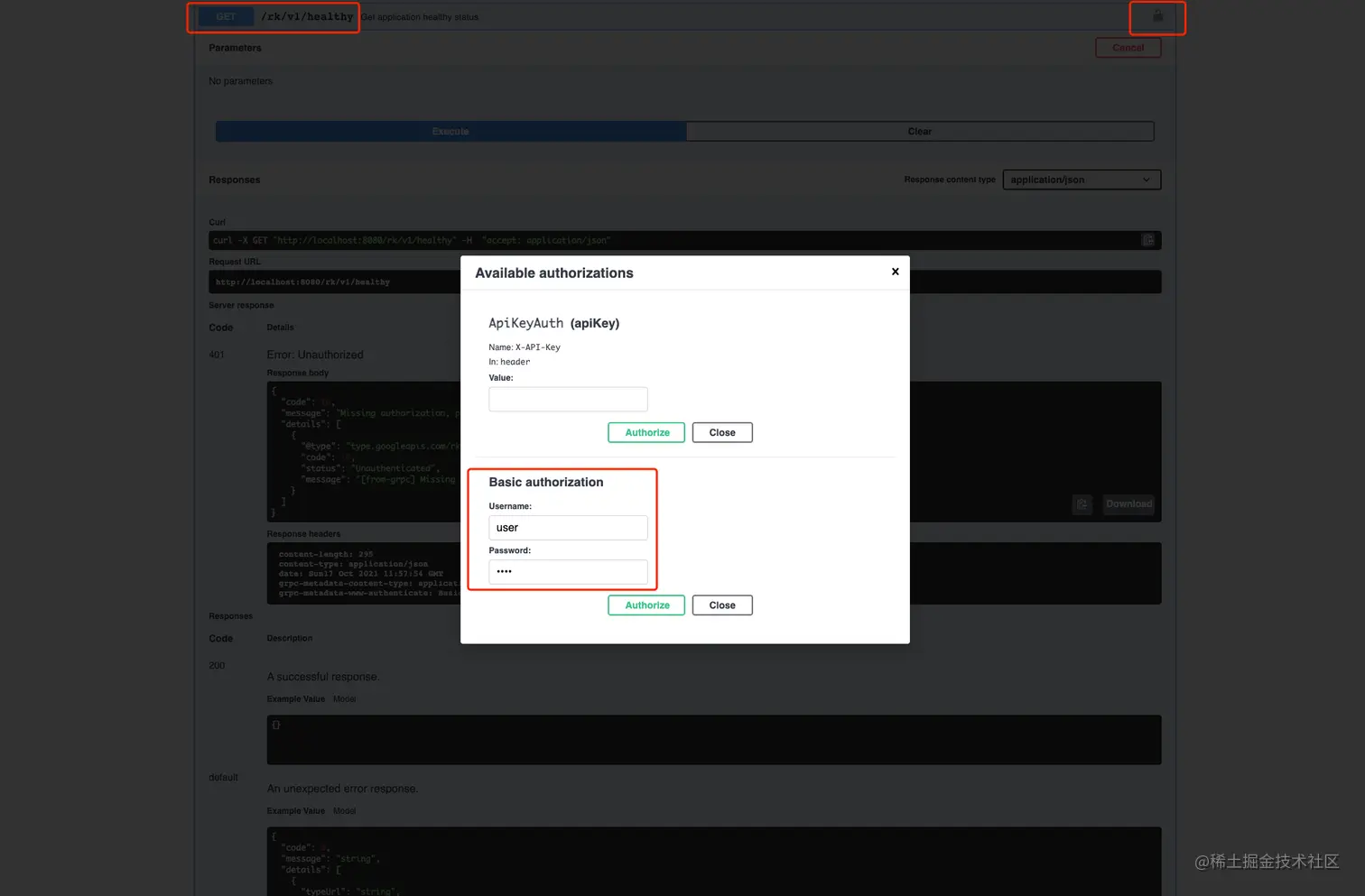Click the 200 response code cell

217,666
